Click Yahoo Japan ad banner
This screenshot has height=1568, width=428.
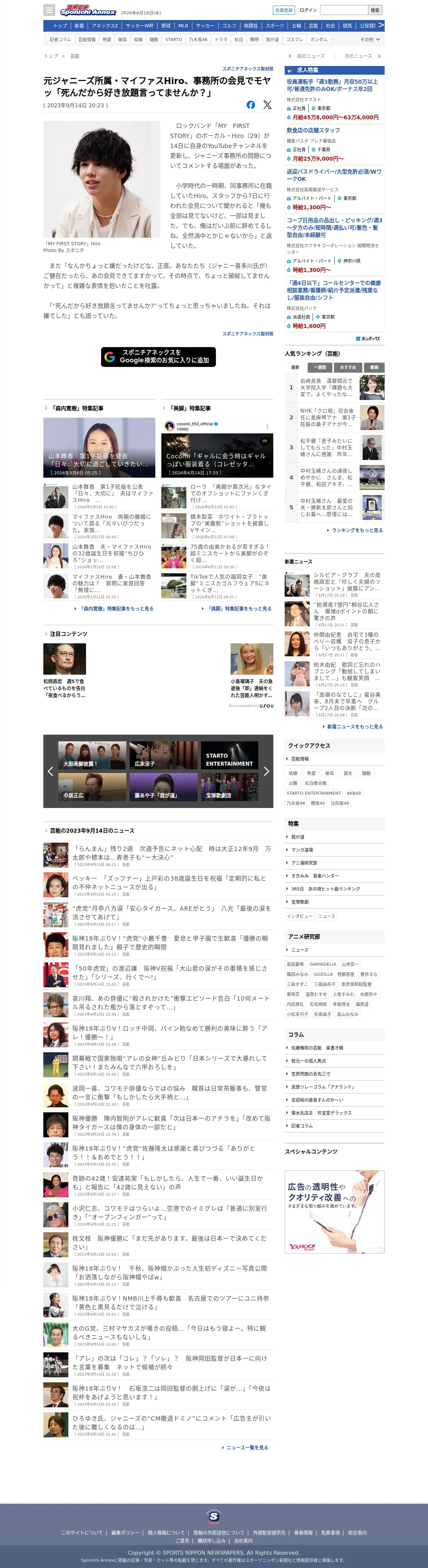335,1211
